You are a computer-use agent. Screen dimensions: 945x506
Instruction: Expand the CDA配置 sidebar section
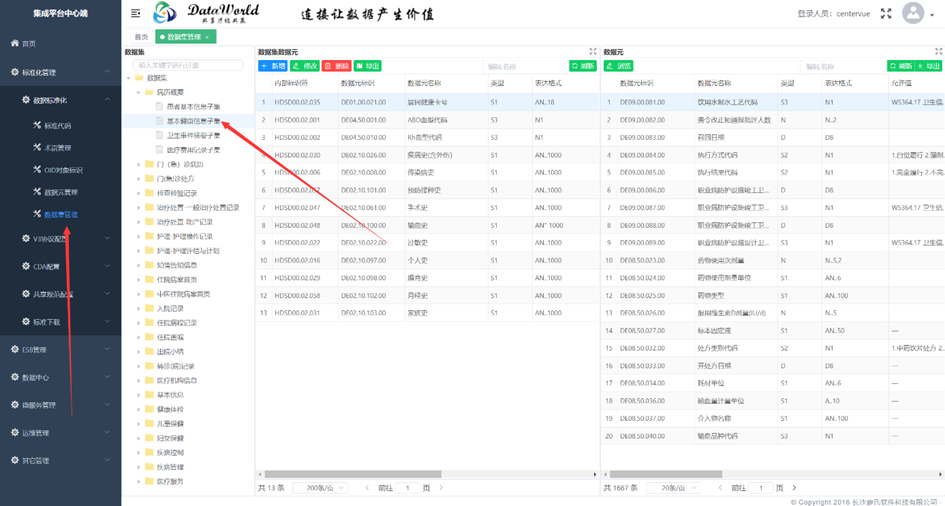60,266
